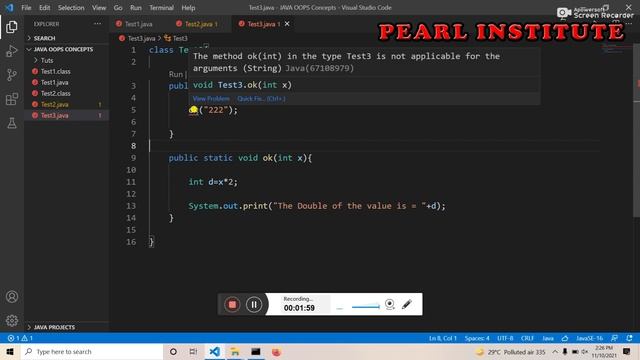Click CRLF line ending status
This screenshot has width=640, height=360.
527,338
